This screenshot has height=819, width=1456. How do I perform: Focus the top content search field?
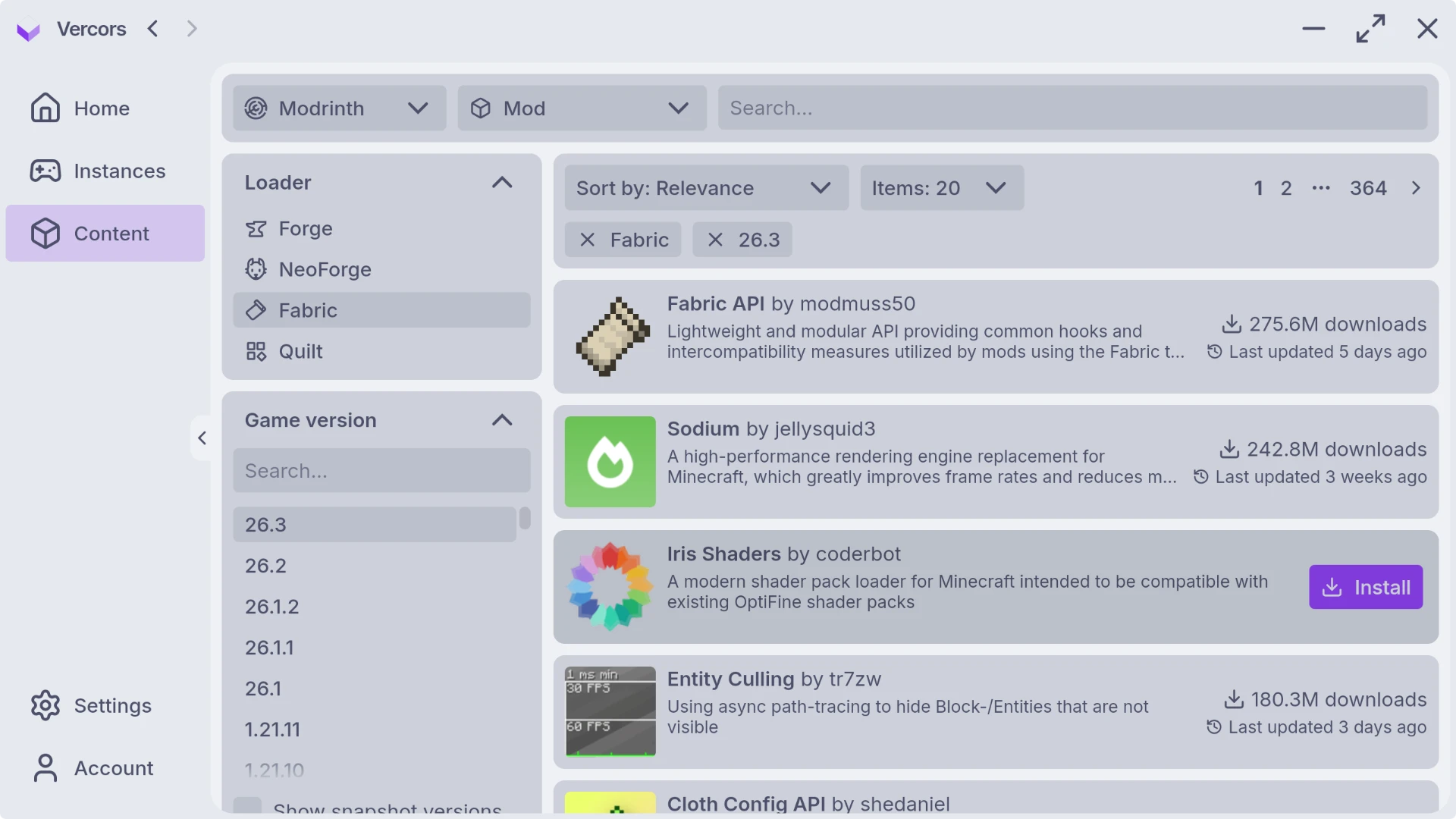1072,108
